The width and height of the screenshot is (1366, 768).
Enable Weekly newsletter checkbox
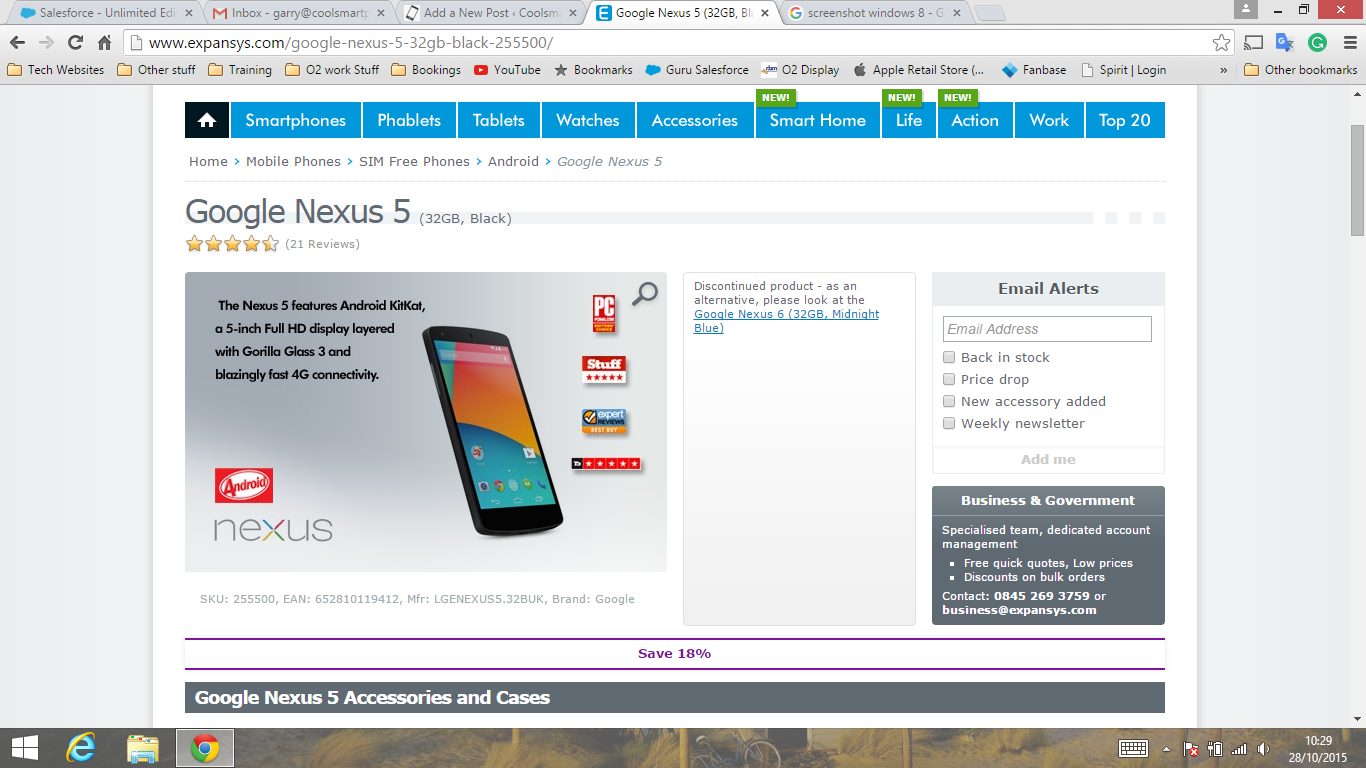point(949,423)
